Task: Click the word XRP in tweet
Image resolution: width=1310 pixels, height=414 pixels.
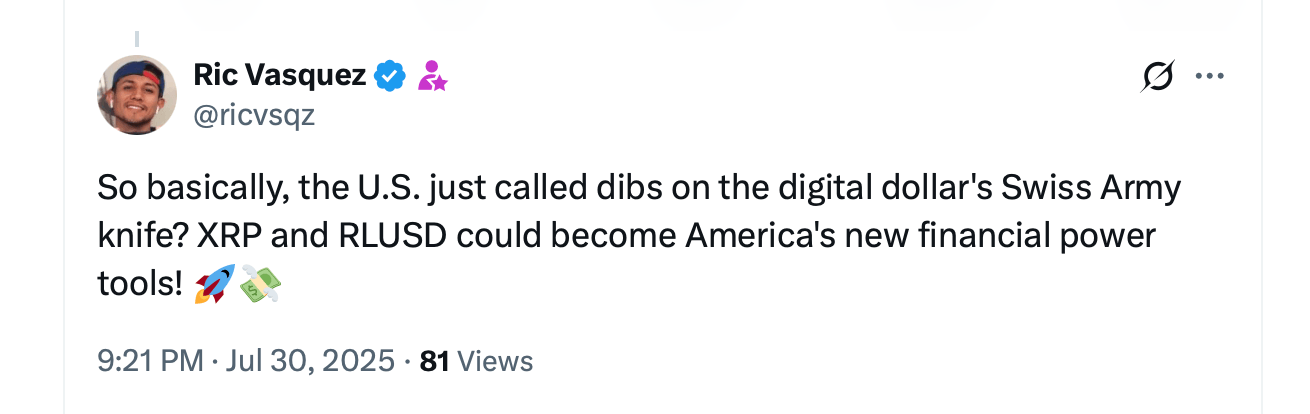Action: [229, 237]
